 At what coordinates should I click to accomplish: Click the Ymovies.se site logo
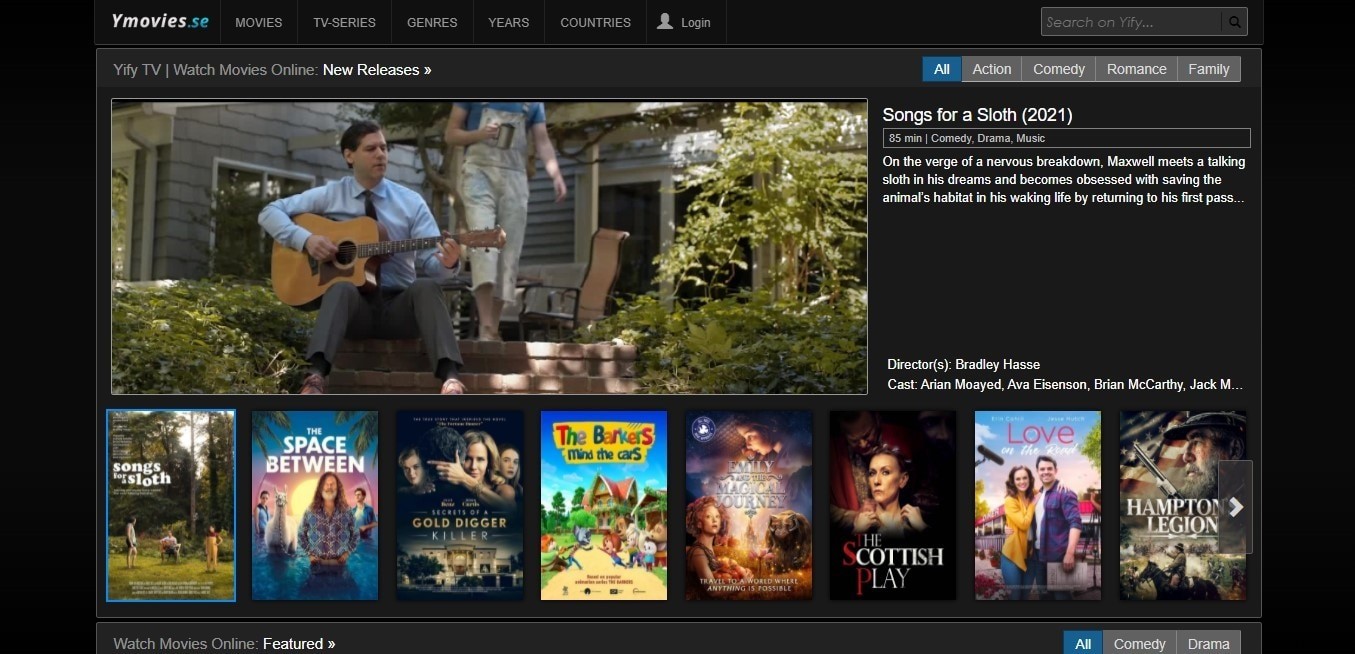click(158, 20)
